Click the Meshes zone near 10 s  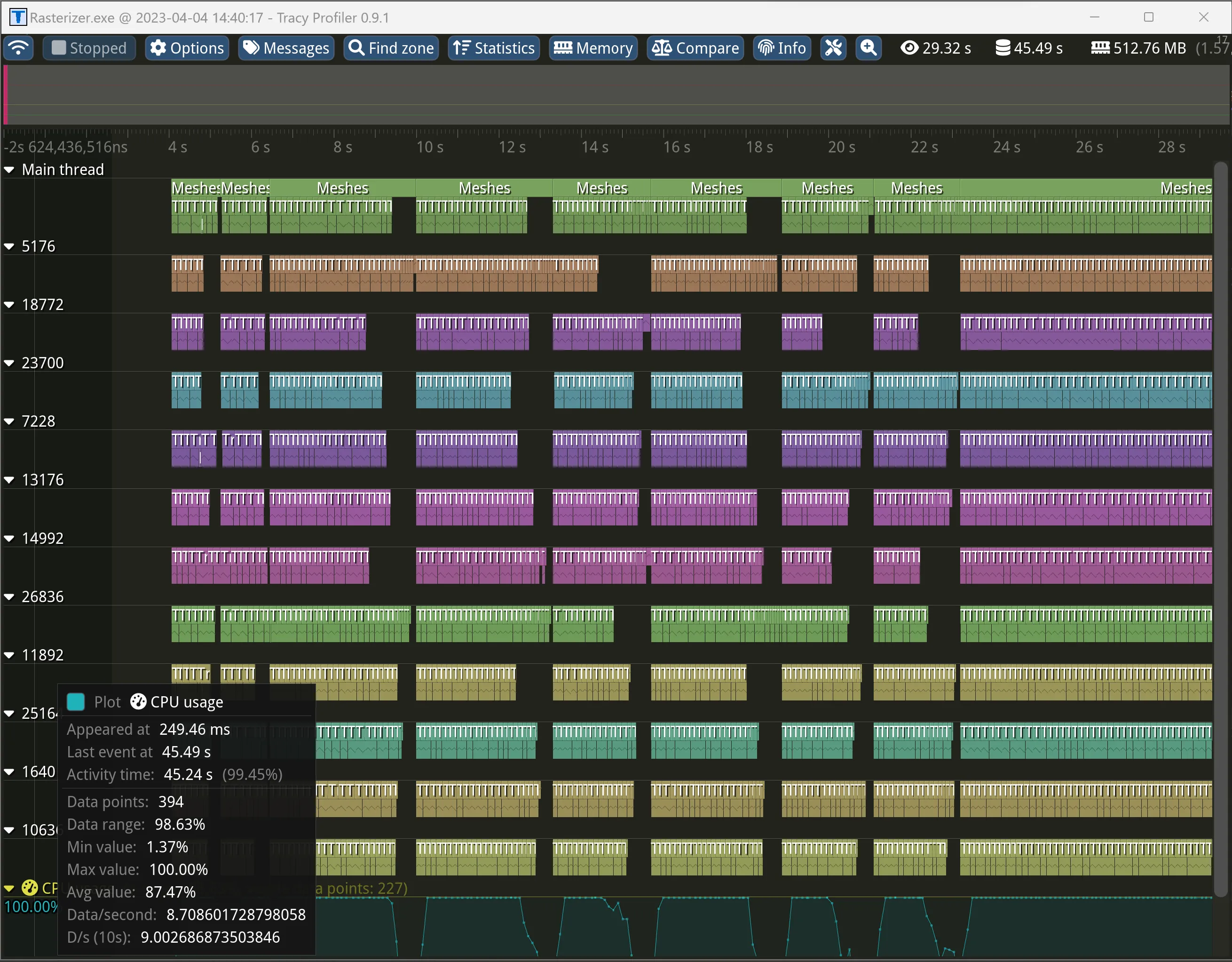point(484,188)
